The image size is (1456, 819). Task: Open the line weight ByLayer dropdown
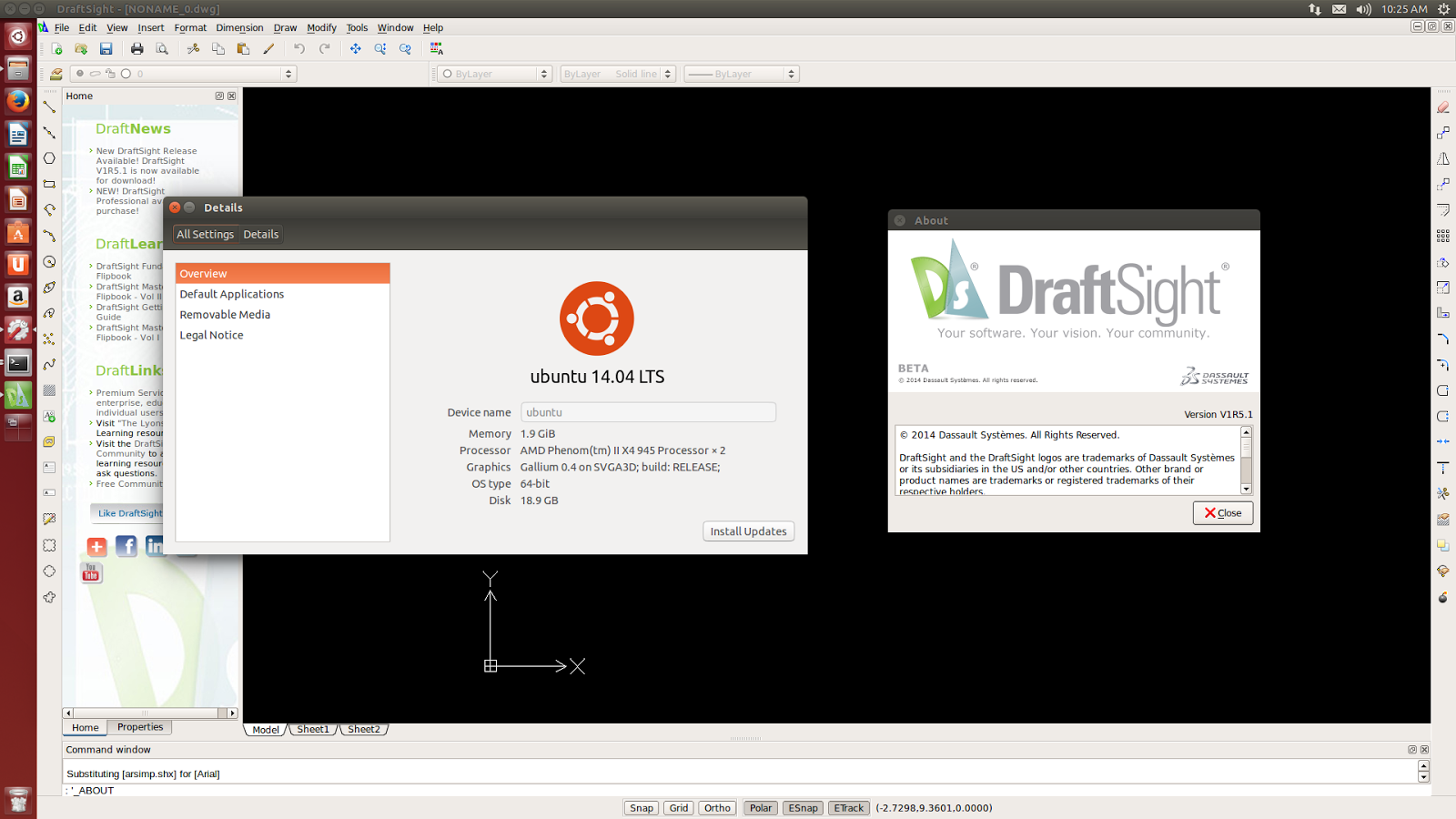pos(742,74)
